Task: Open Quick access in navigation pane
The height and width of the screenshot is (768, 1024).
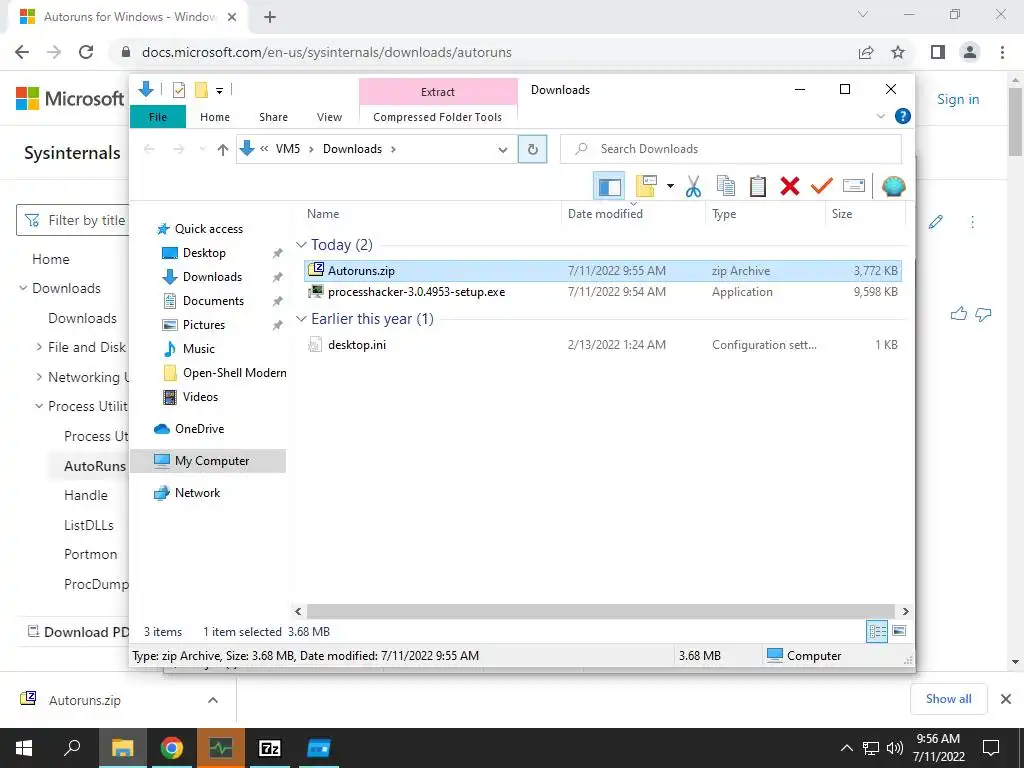Action: (208, 229)
